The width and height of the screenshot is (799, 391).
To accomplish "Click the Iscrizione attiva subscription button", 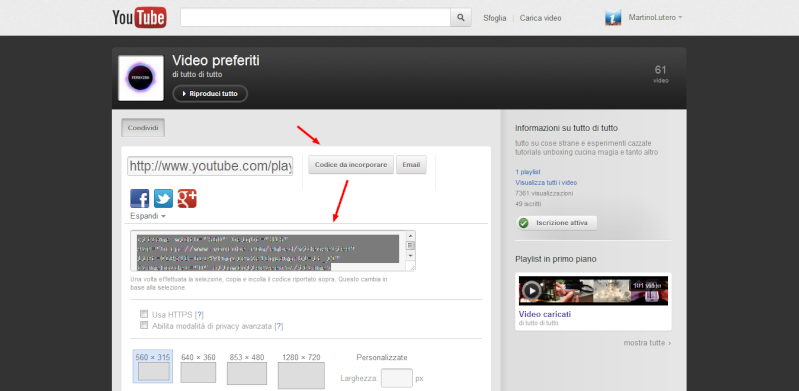I will pos(556,223).
